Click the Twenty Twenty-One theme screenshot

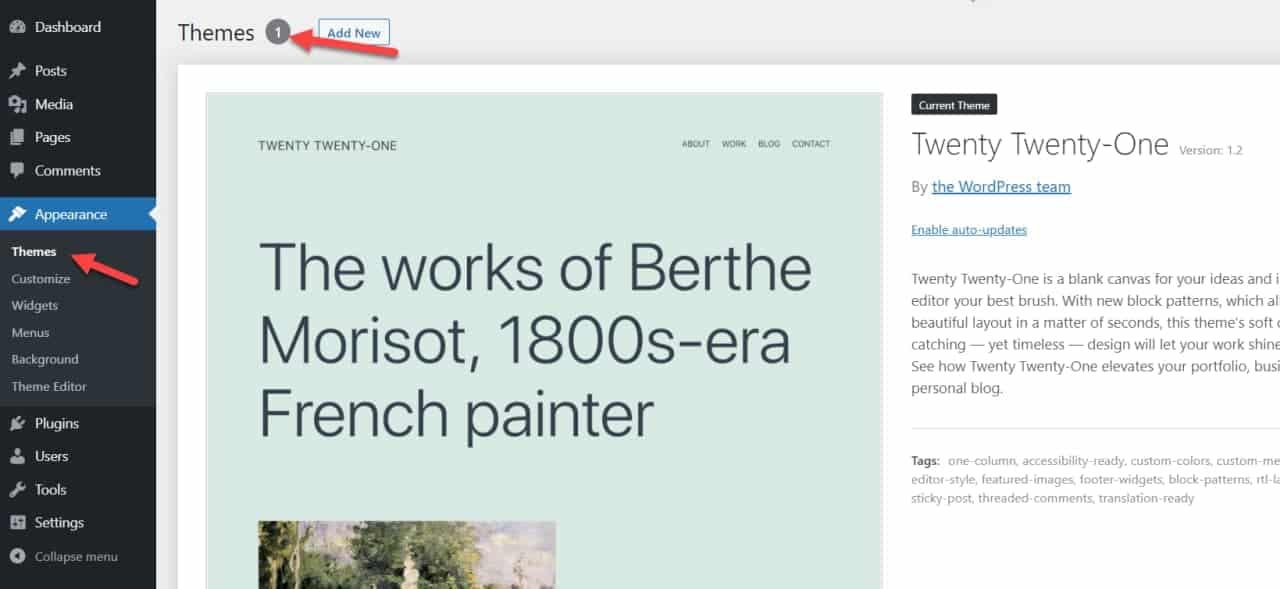coord(544,341)
